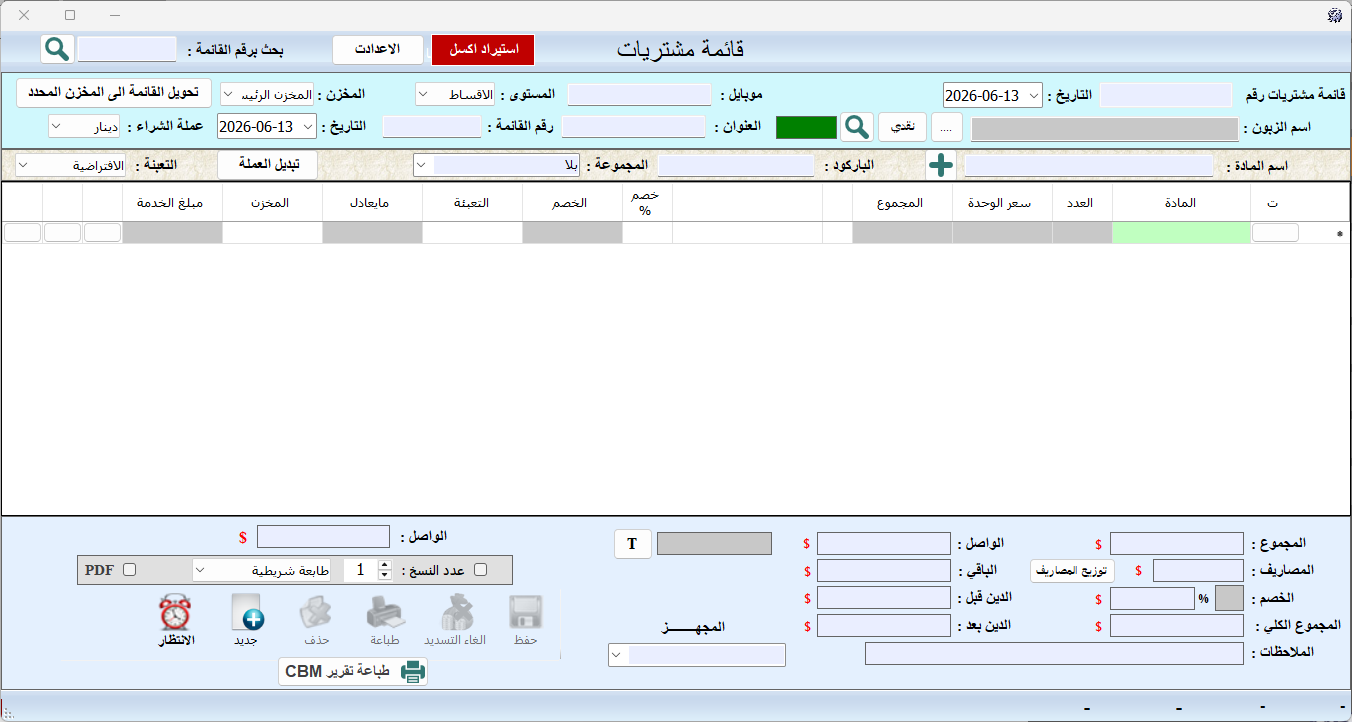Click the green color box near address

(x=806, y=127)
